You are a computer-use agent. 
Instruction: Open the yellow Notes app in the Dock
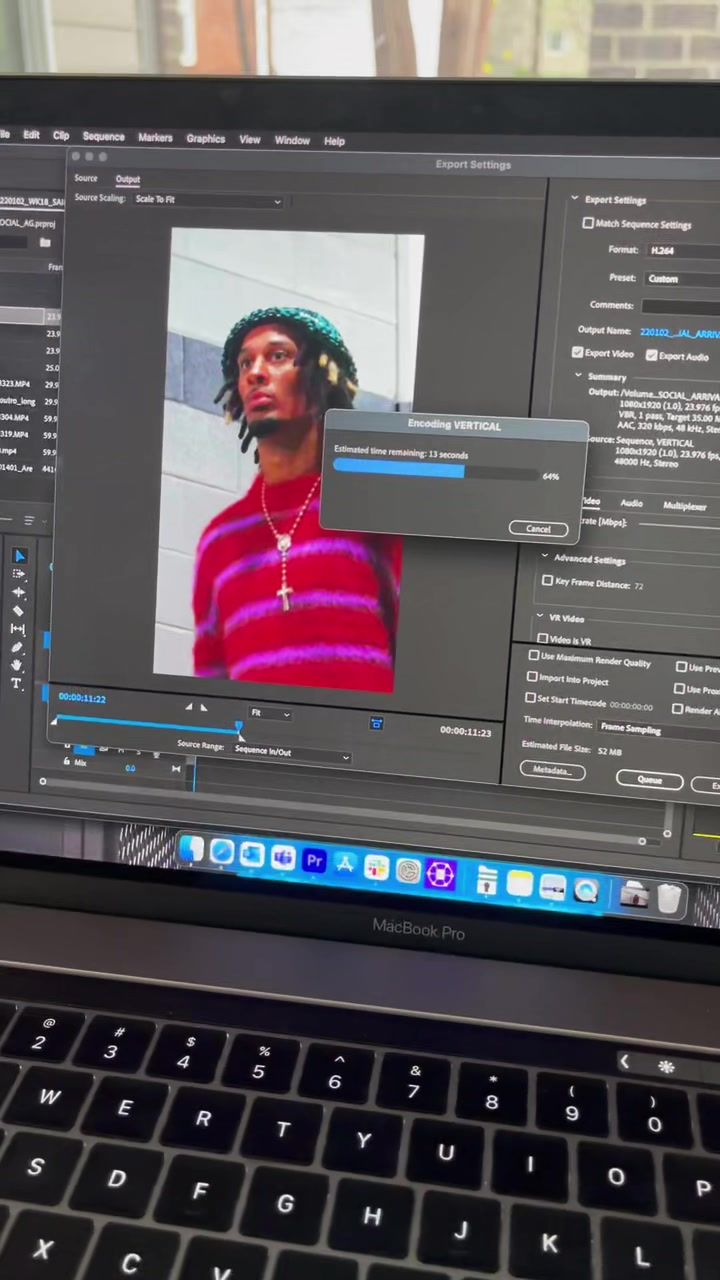tap(519, 884)
